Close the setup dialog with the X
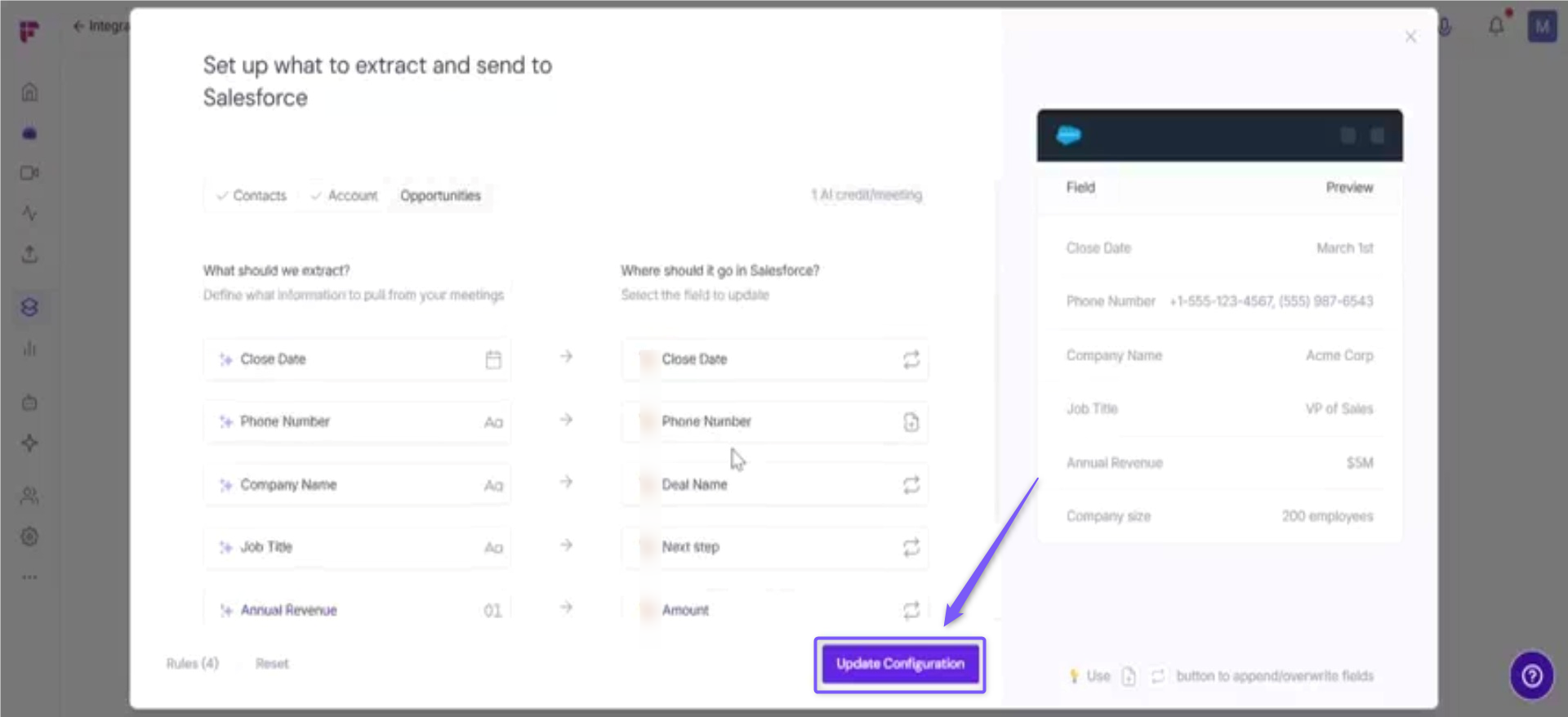1568x717 pixels. (1410, 37)
